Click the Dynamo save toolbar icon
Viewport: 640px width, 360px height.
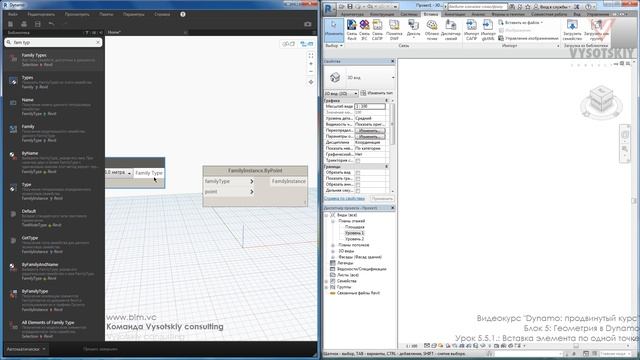[38, 24]
